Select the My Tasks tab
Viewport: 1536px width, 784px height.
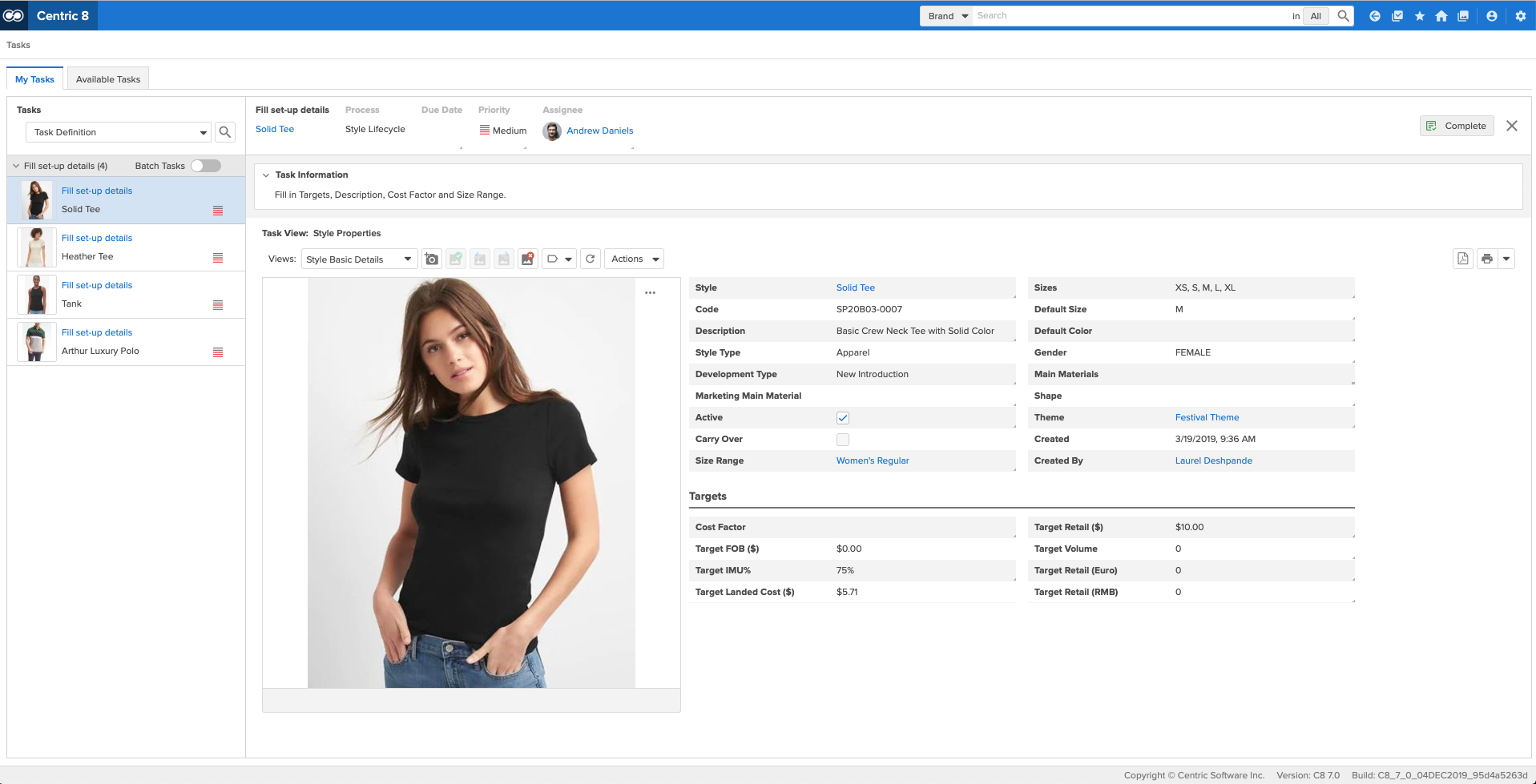coord(34,79)
